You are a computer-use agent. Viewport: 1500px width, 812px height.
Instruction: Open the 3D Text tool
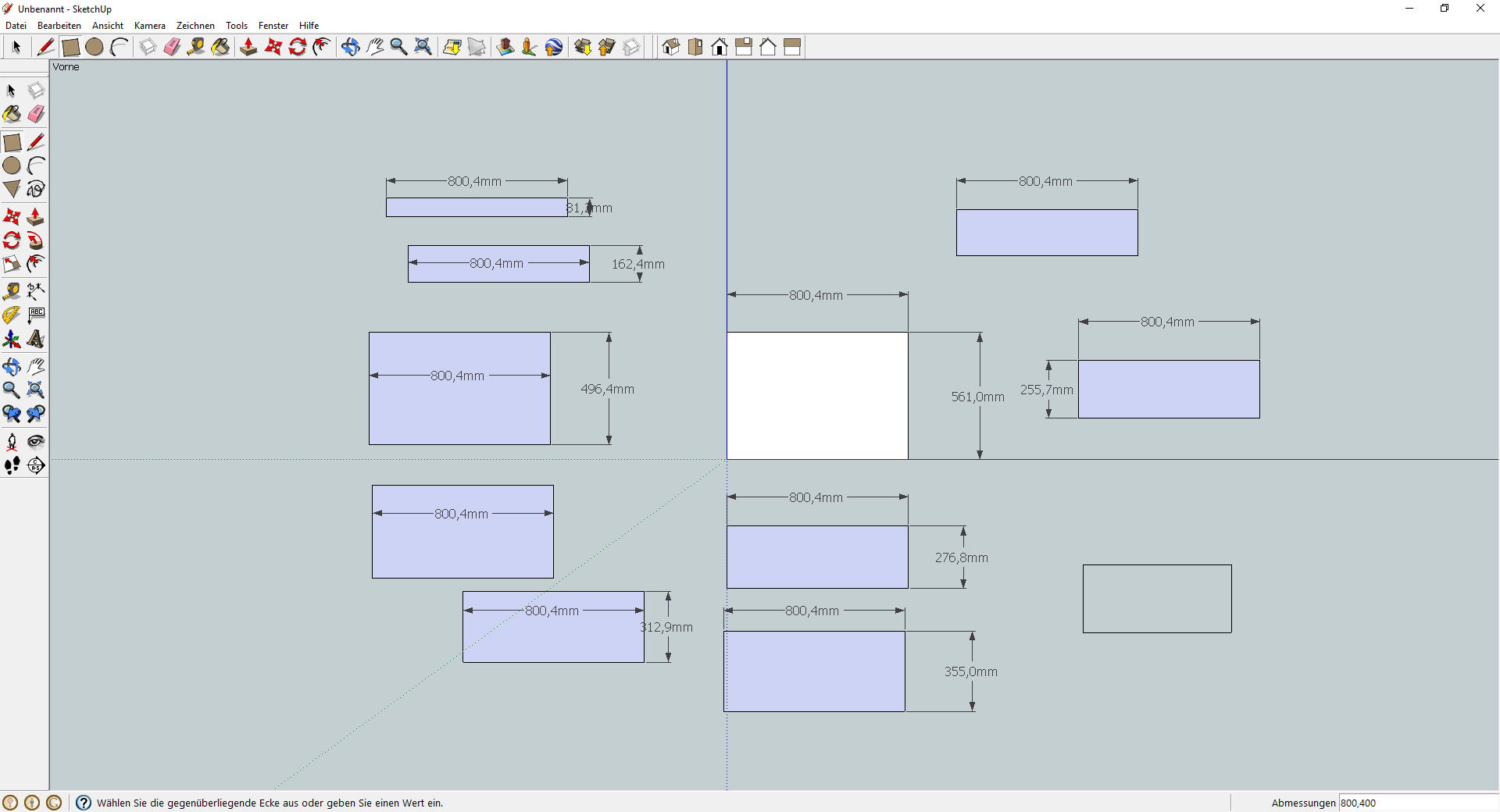coord(36,340)
